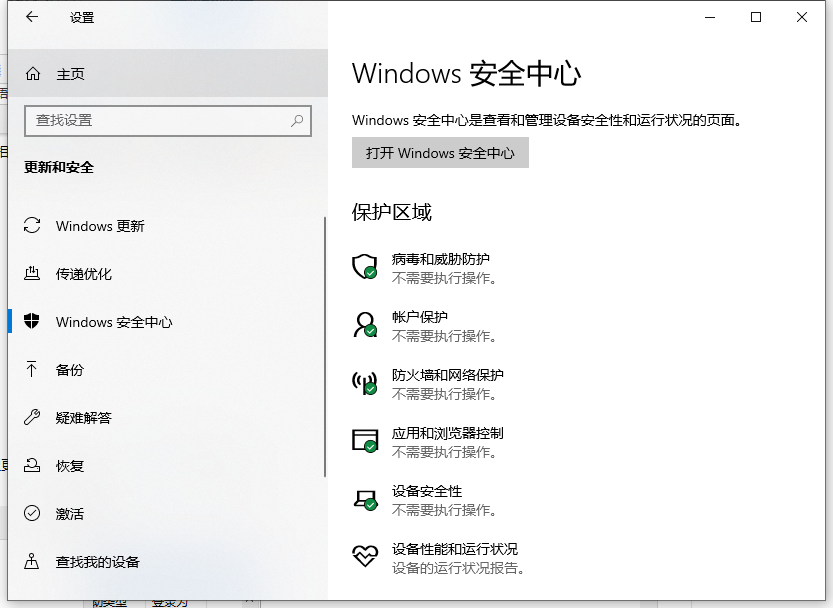Click 打开 Windows 安全中心 button
Image resolution: width=833 pixels, height=608 pixels.
440,153
